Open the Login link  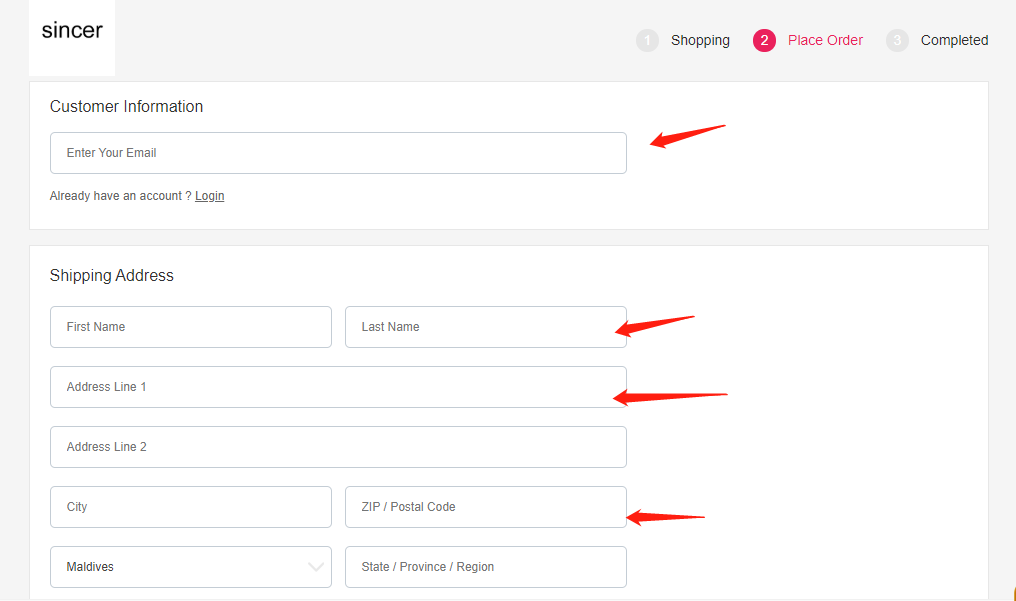[209, 196]
